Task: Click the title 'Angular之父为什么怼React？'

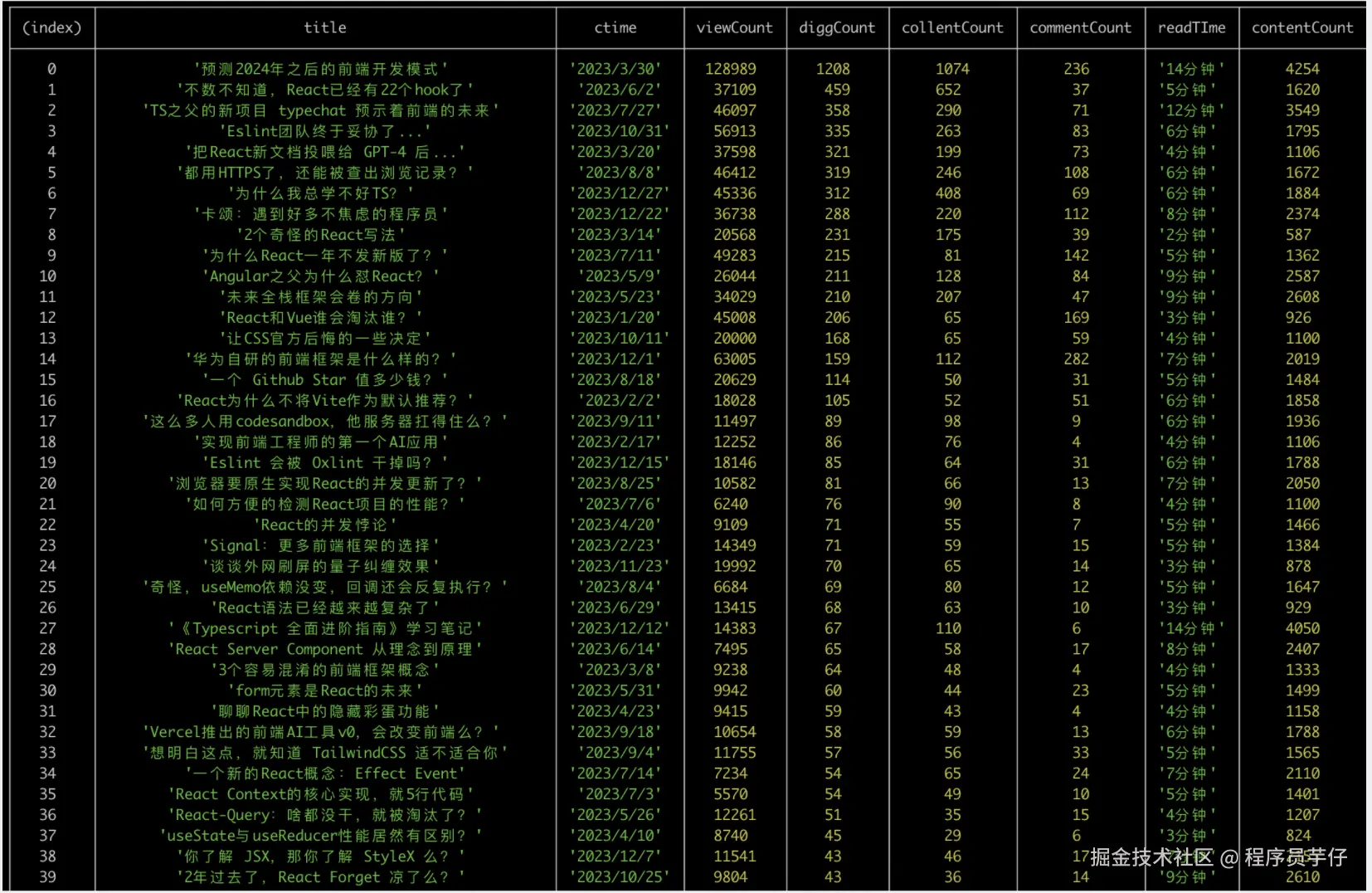Action: 321,276
